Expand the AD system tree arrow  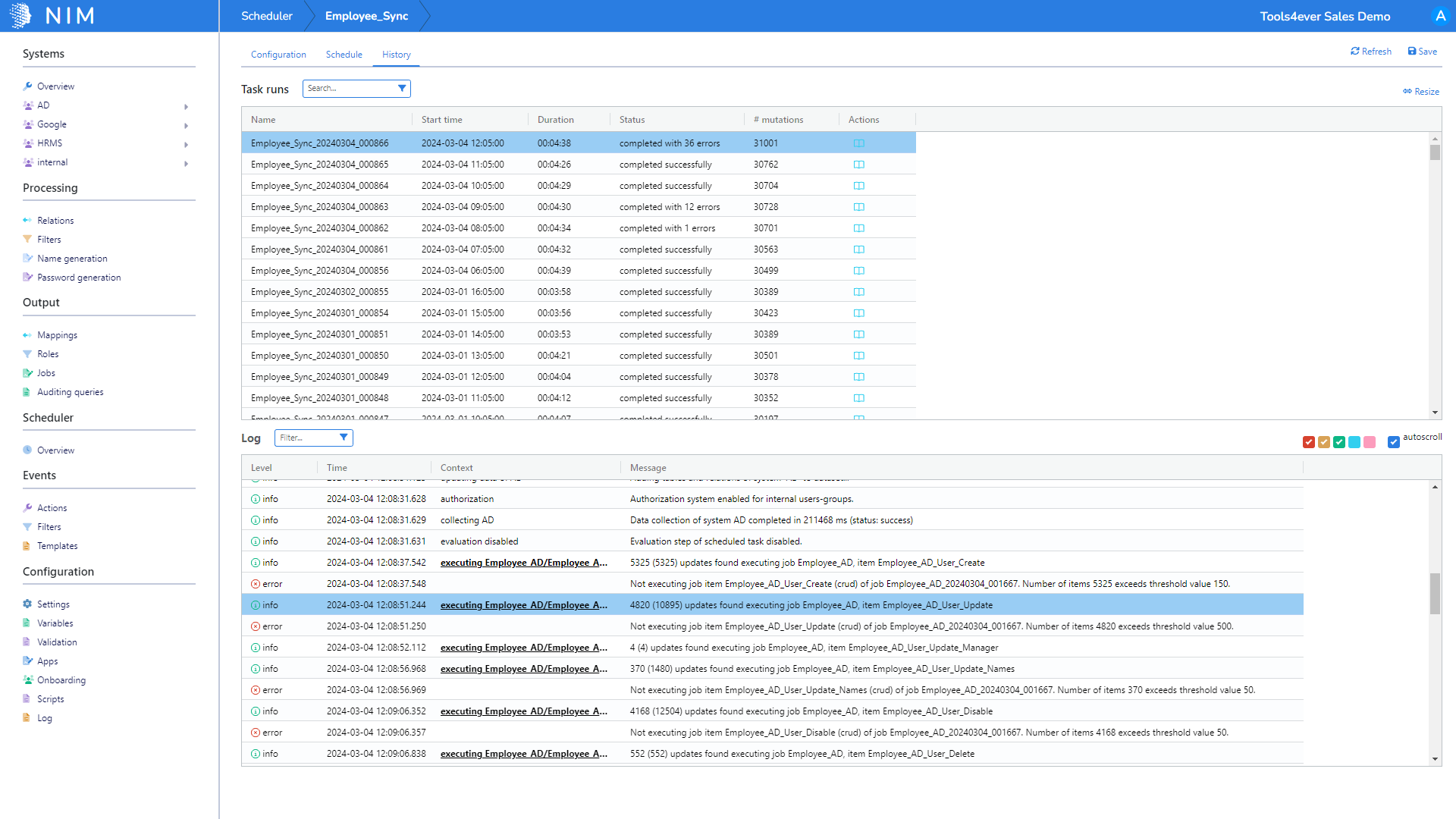click(x=186, y=107)
